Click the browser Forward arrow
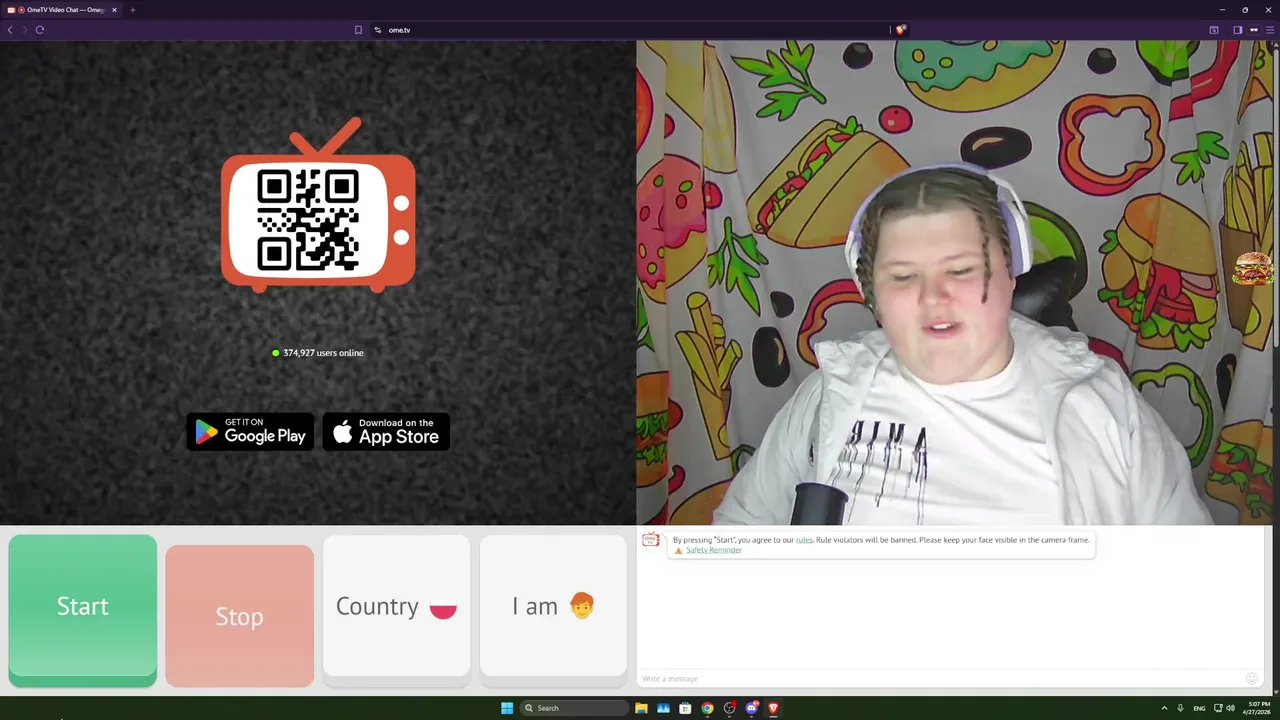Viewport: 1280px width, 720px height. 25,30
